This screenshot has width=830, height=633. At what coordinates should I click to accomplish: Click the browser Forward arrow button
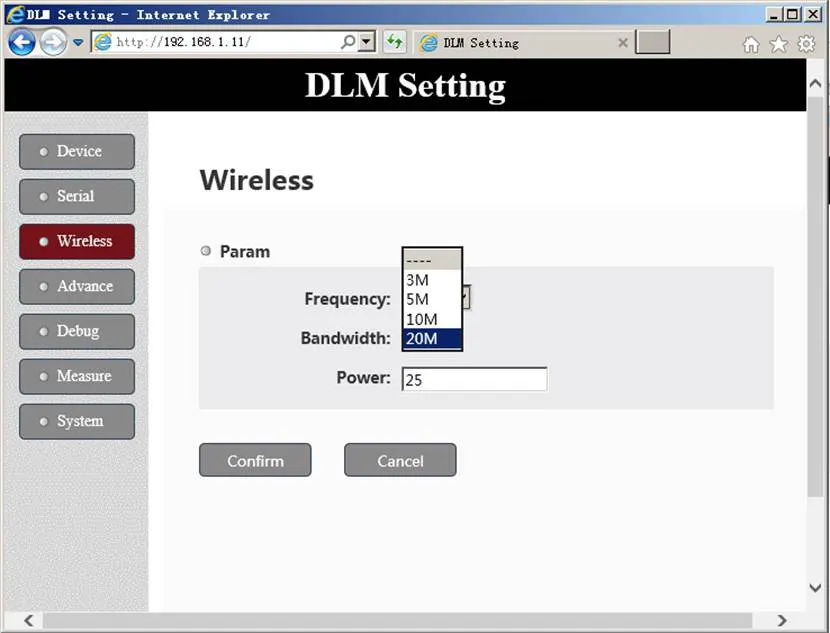tap(53, 42)
